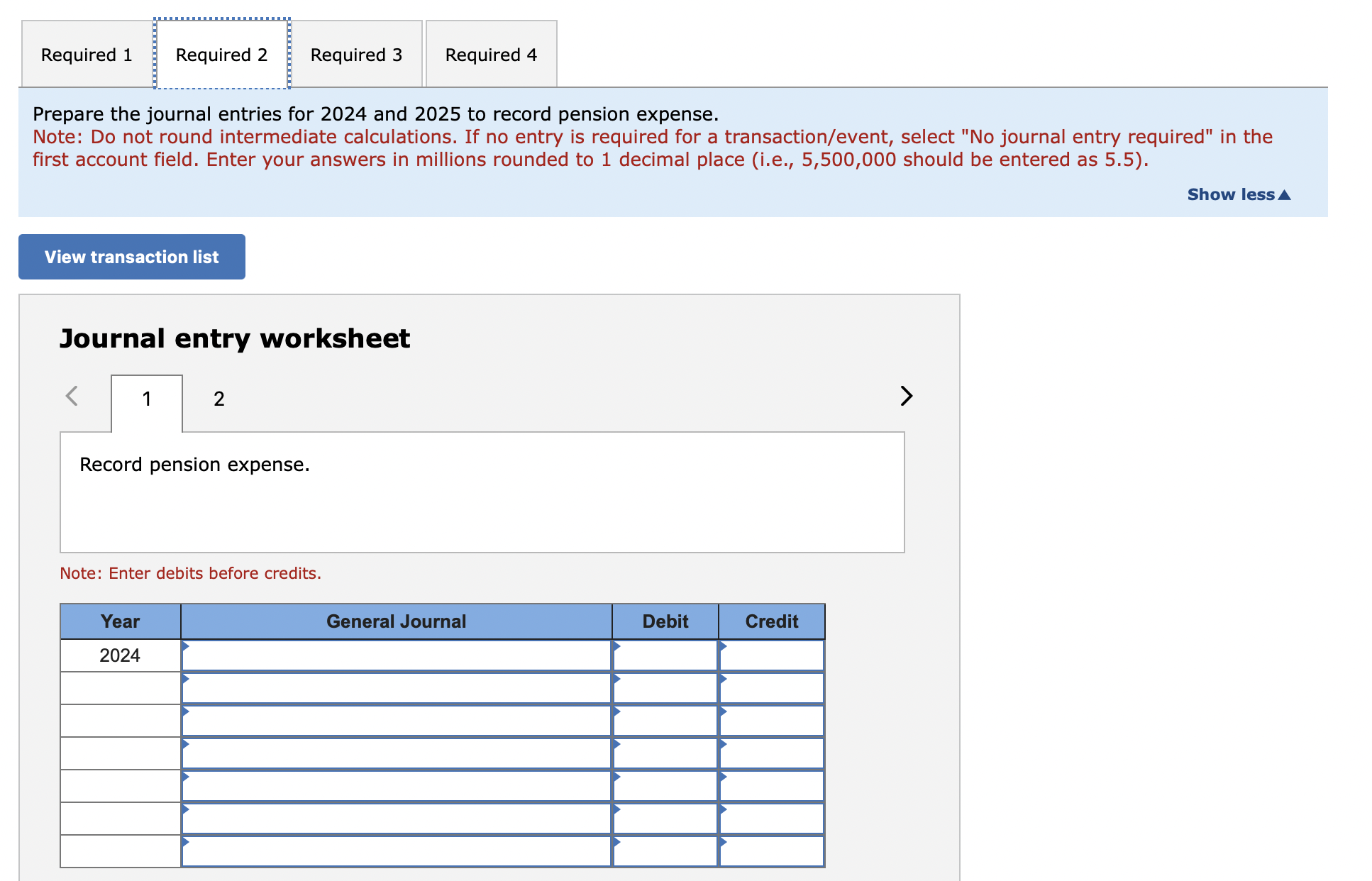Open first row General Journal account dropdown
The image size is (1372, 881).
(x=396, y=655)
